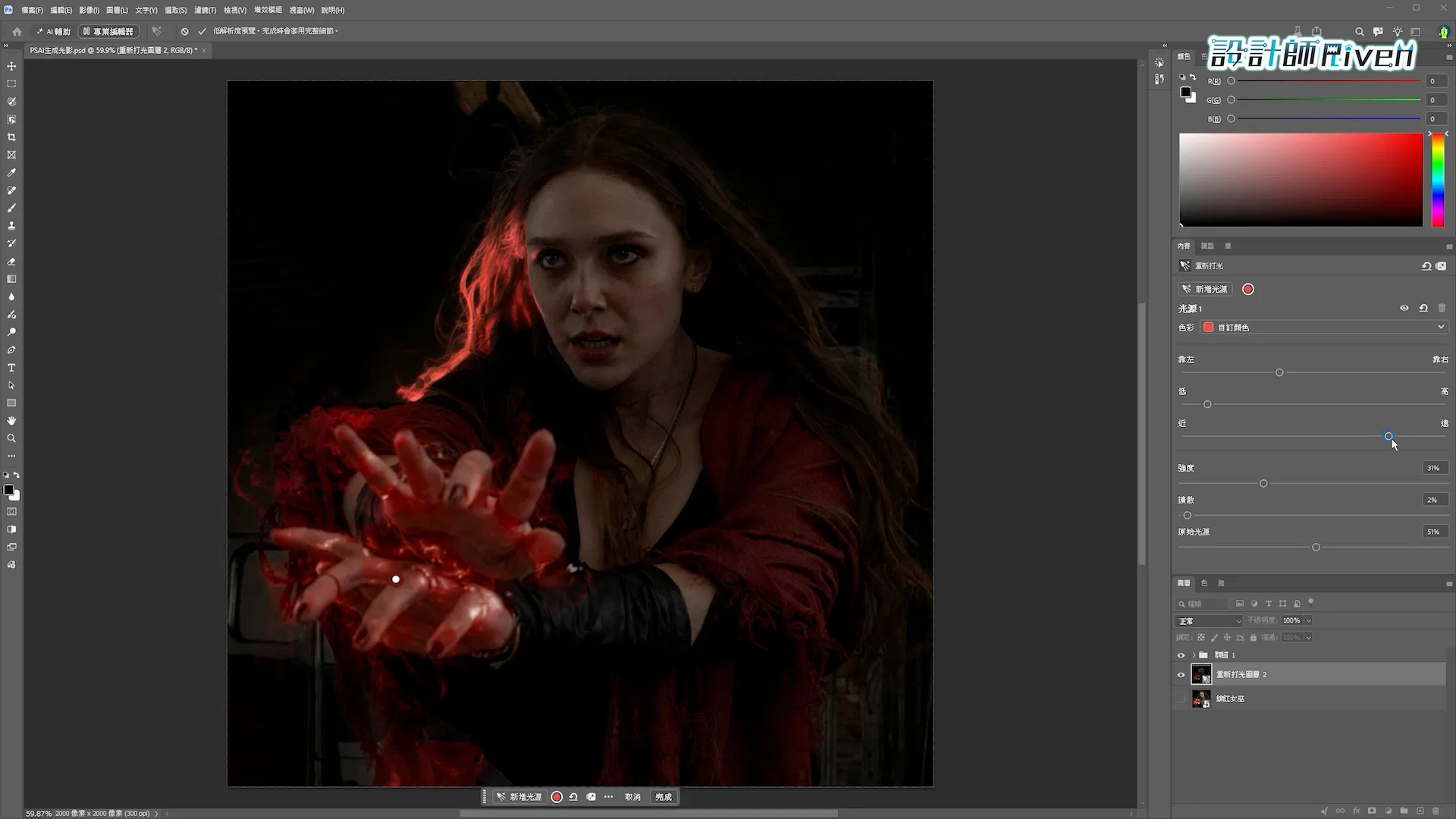The image size is (1456, 819).
Task: Hide the 重新打光圖層 2 layer
Action: [x=1181, y=675]
